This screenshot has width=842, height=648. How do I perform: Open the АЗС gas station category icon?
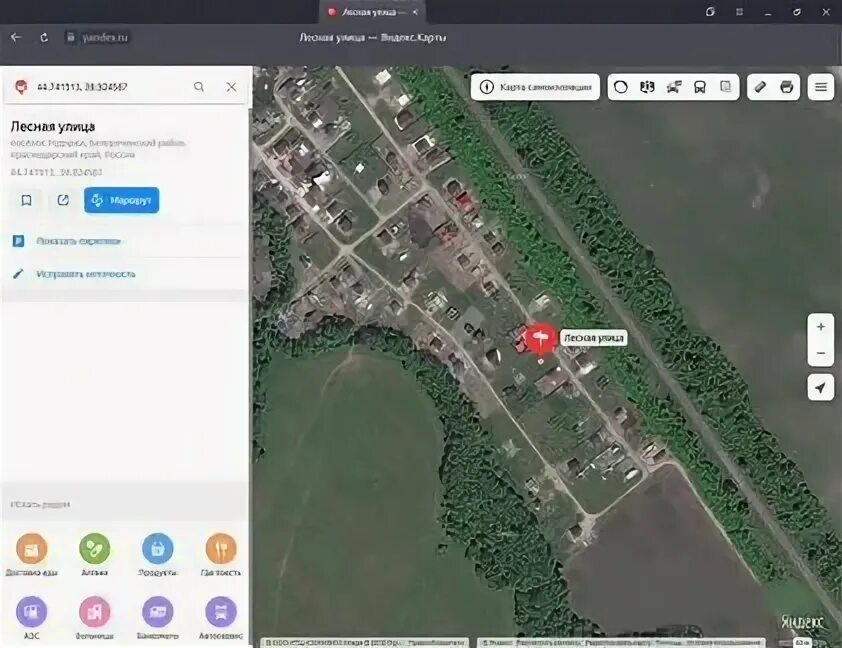pos(32,611)
